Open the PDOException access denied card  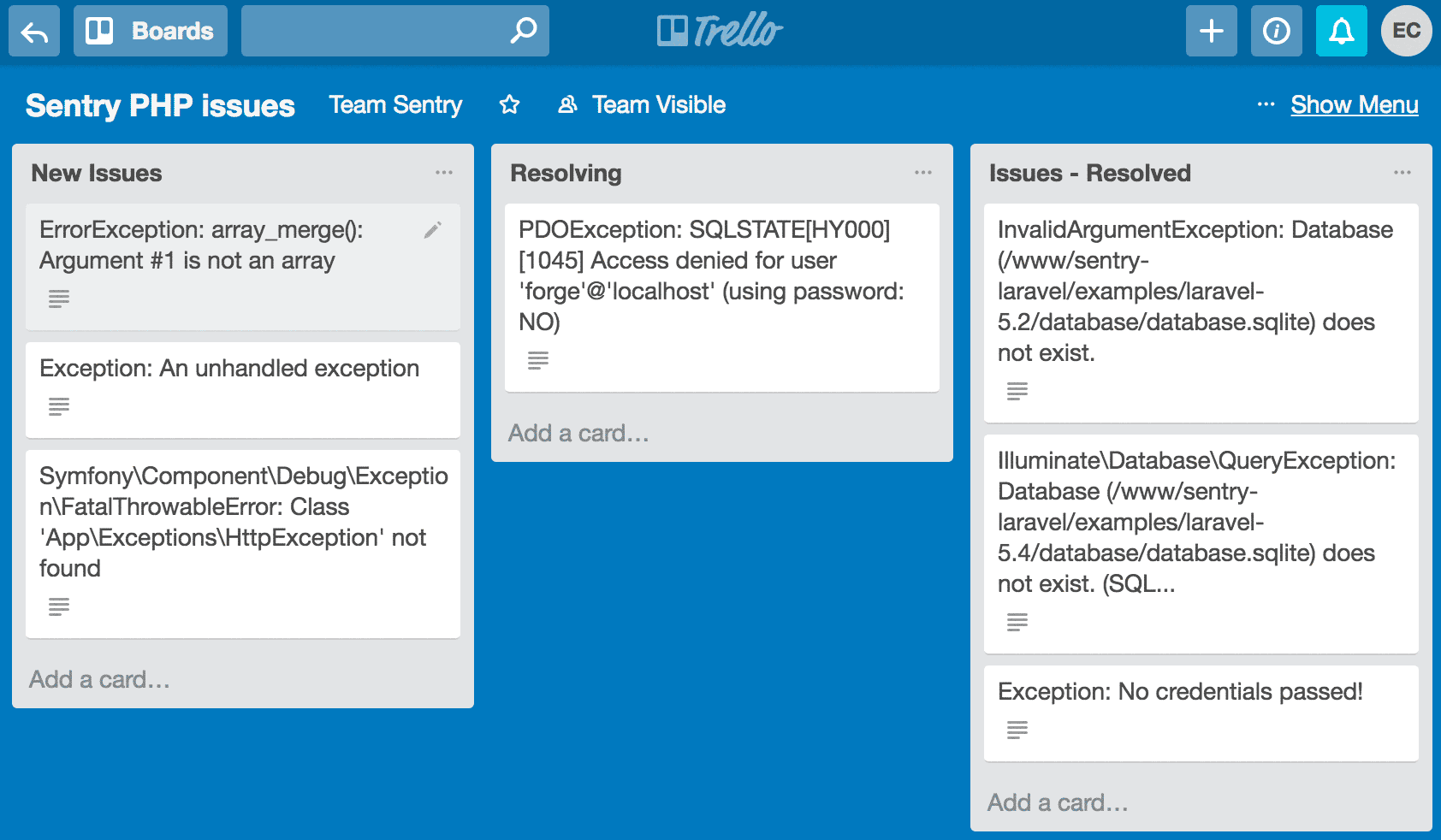pos(710,276)
